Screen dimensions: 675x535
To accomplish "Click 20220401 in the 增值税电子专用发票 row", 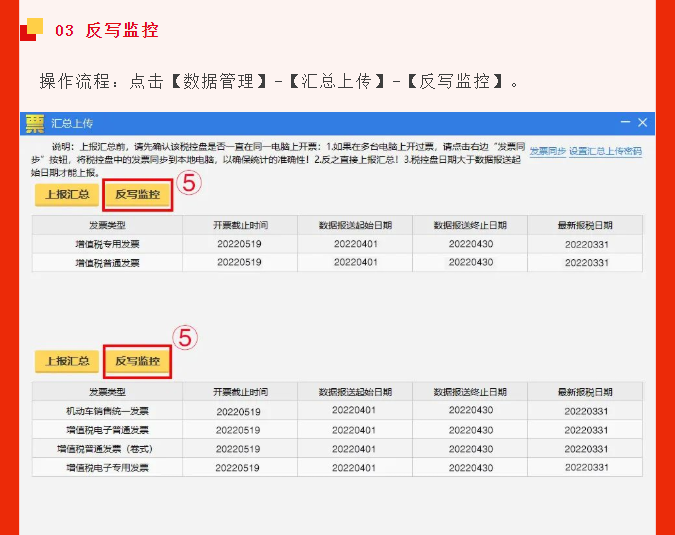I will point(354,468).
